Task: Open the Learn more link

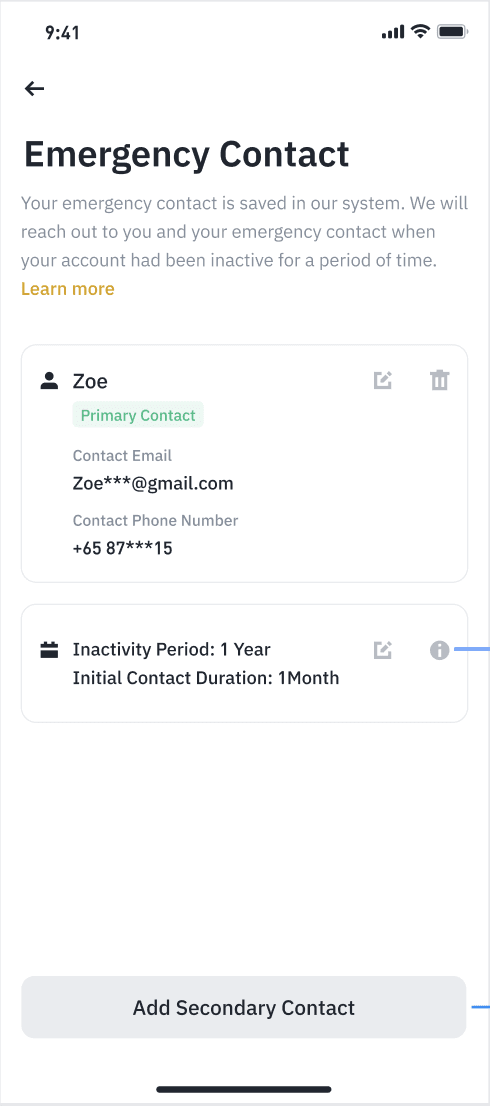Action: point(68,289)
